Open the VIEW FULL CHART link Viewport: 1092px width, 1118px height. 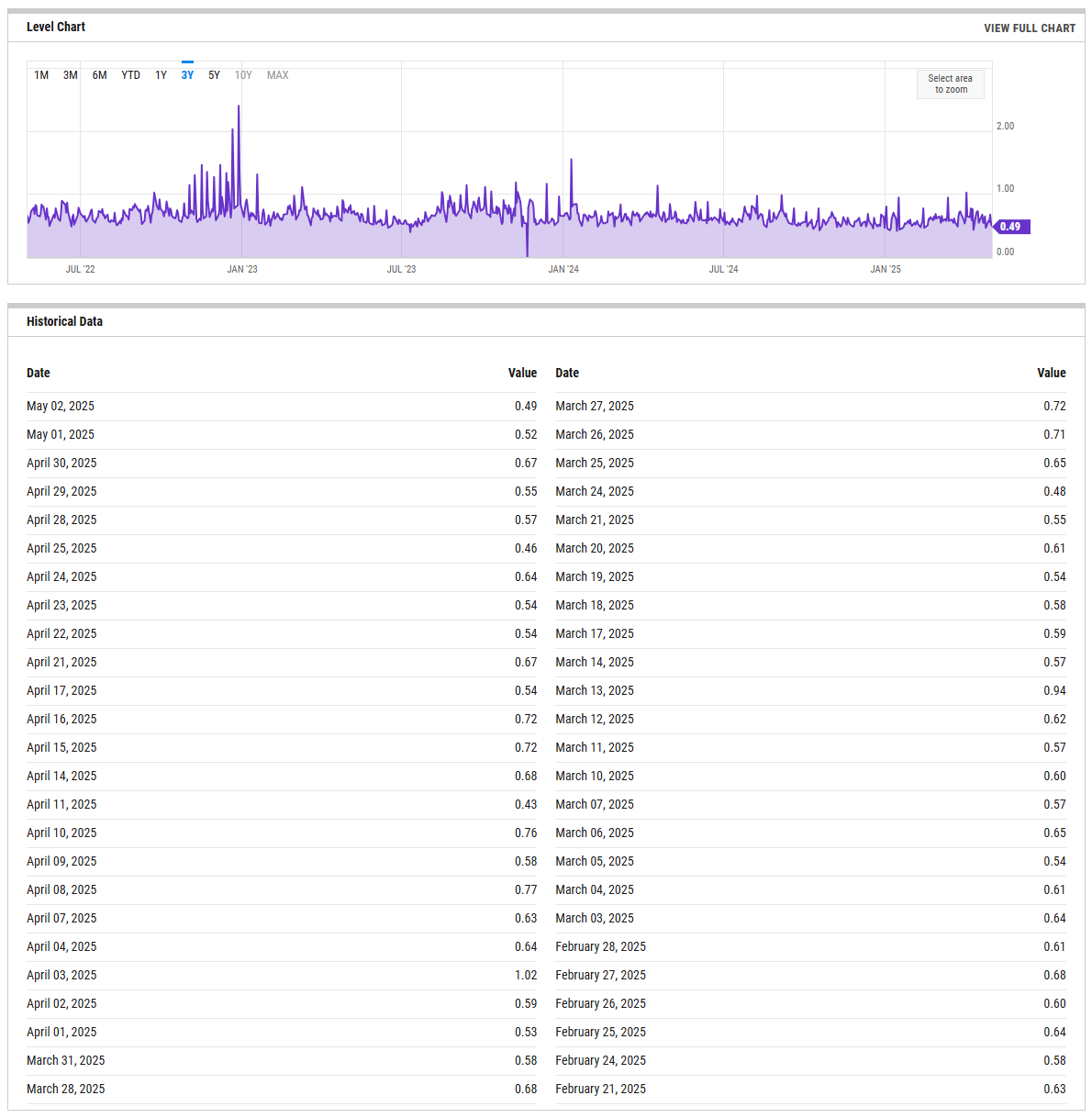pyautogui.click(x=1030, y=28)
